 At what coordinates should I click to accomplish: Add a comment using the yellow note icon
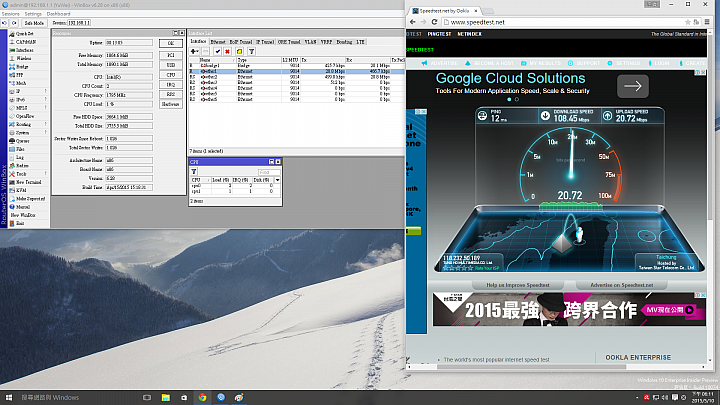tap(239, 51)
